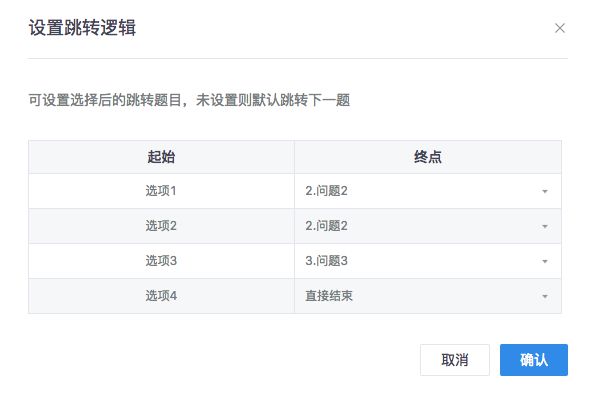Open the 直接结束 destination dropdown
This screenshot has width=596, height=400.
[428, 296]
